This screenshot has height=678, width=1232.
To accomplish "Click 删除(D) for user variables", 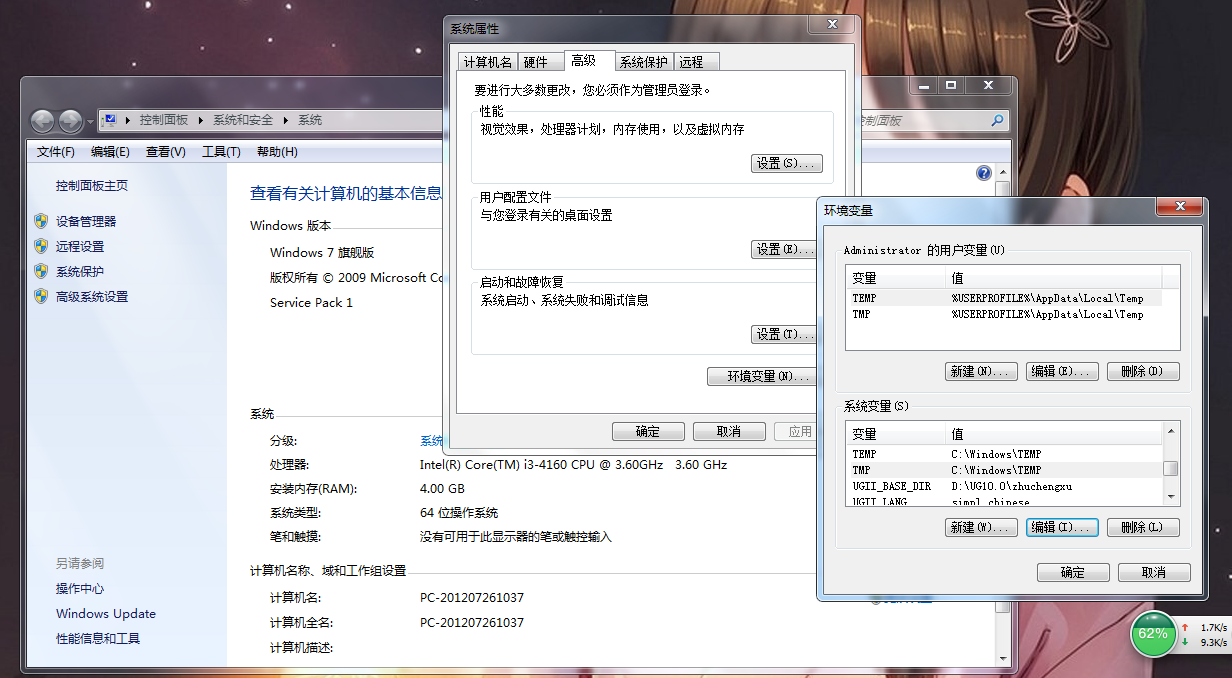I will 1143,371.
